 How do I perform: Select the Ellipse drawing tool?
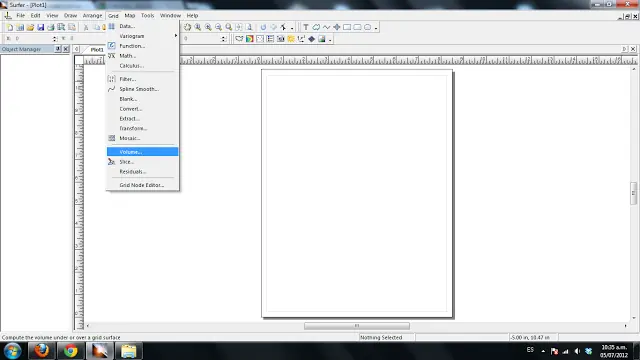[x=367, y=27]
